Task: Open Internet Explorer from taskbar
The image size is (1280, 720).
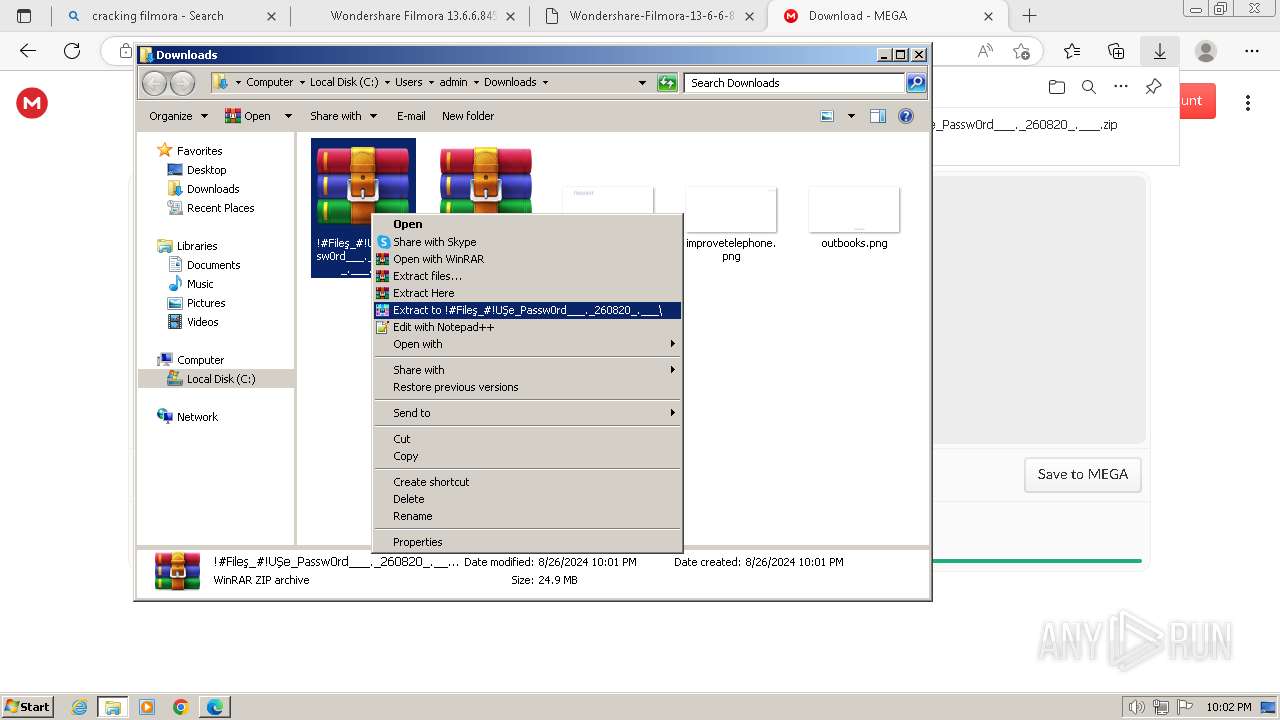Action: [x=80, y=707]
